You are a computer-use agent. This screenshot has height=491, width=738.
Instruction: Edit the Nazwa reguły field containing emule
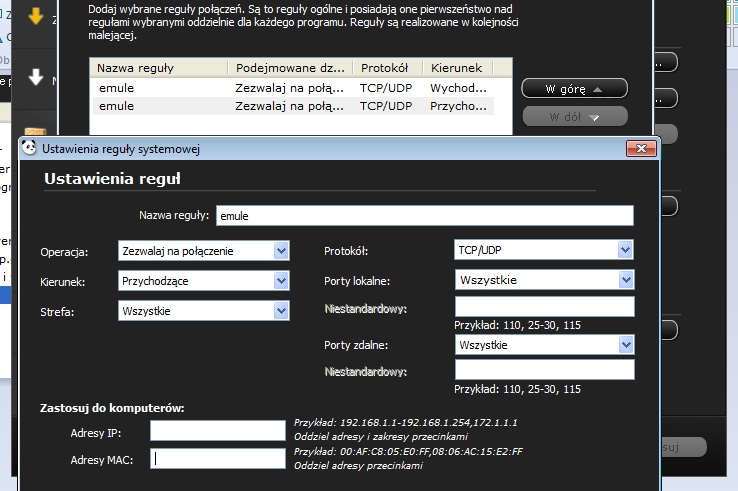click(425, 216)
